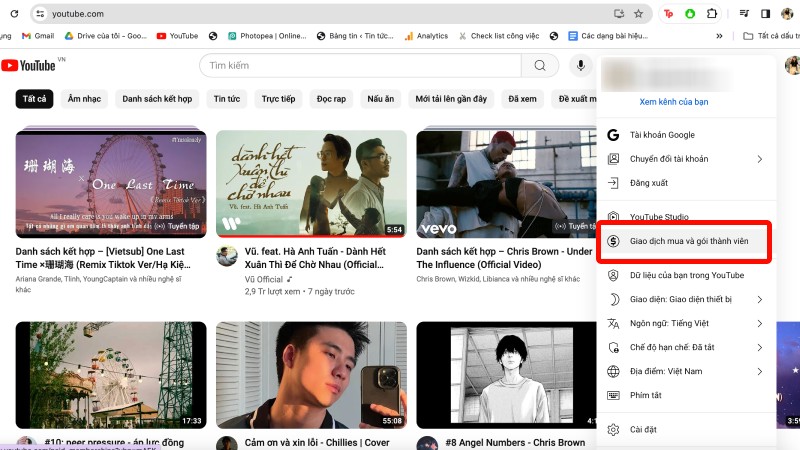
Task: Open Chế độ hạn chế: Đã tắt option
Action: [x=686, y=347]
